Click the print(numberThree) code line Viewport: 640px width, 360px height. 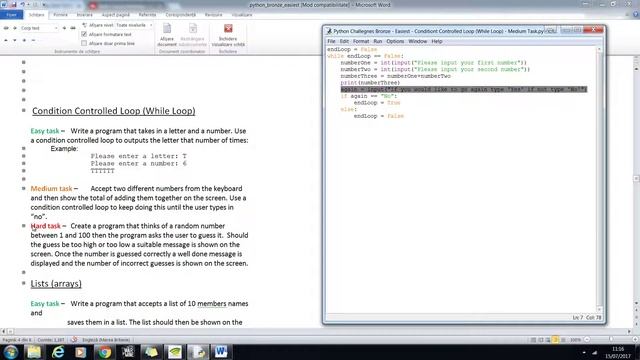pos(370,82)
